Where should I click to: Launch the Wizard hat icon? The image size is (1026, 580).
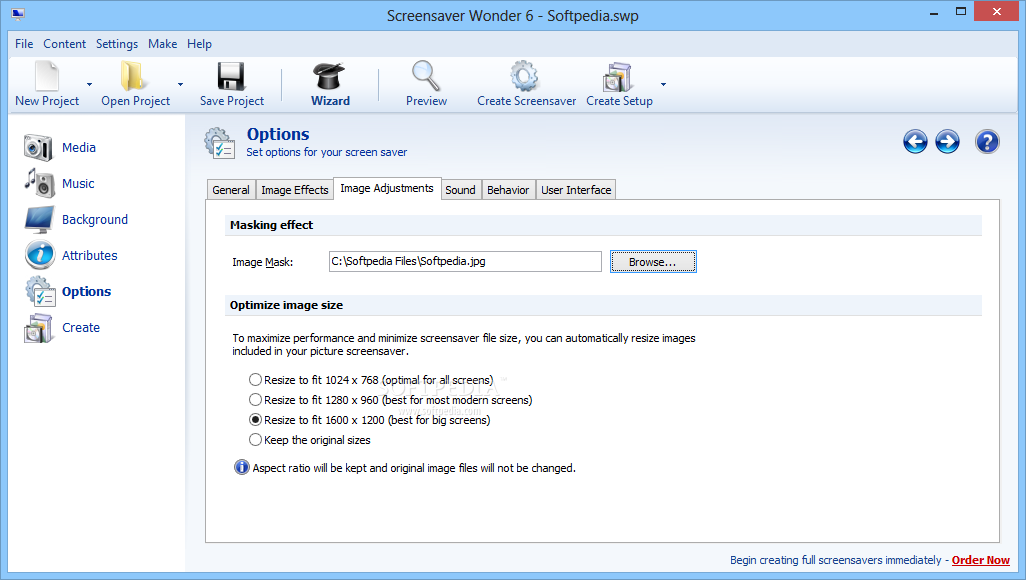(x=329, y=76)
